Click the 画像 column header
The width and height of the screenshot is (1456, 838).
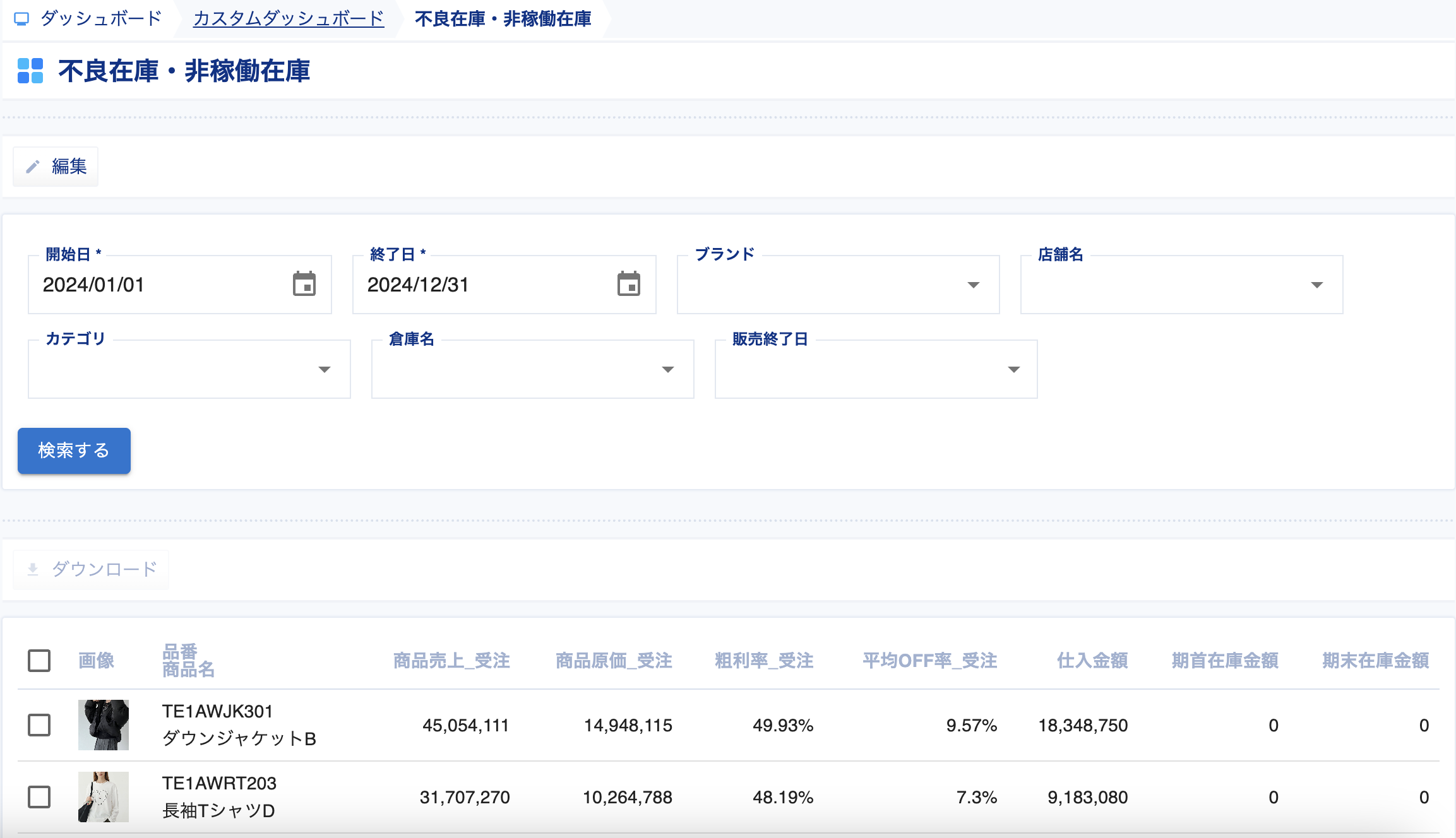click(x=96, y=661)
